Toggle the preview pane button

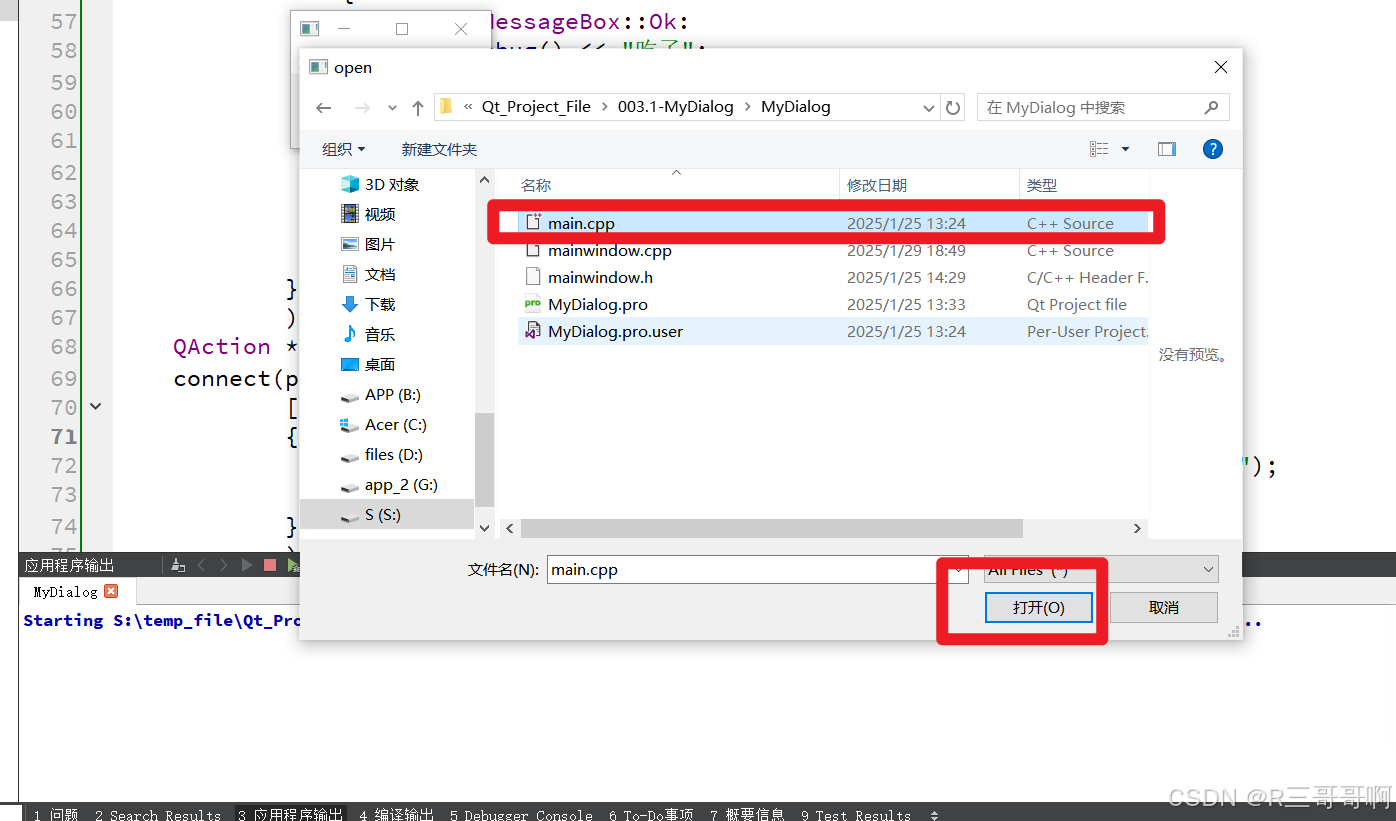[x=1166, y=149]
